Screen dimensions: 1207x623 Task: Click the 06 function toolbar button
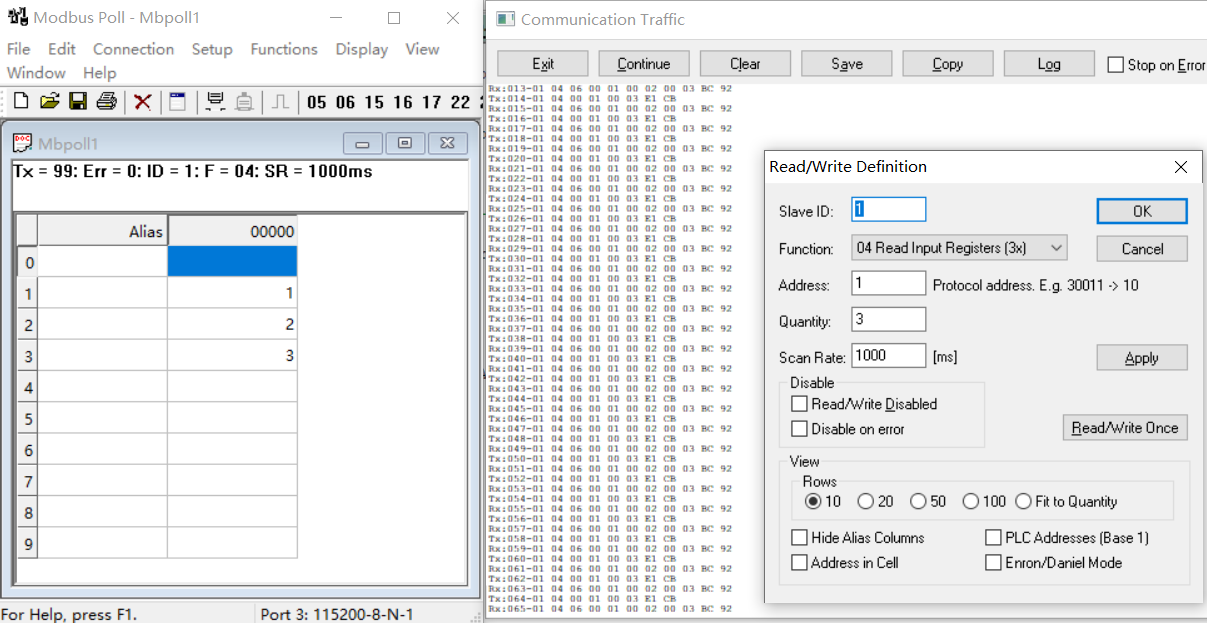pyautogui.click(x=345, y=102)
